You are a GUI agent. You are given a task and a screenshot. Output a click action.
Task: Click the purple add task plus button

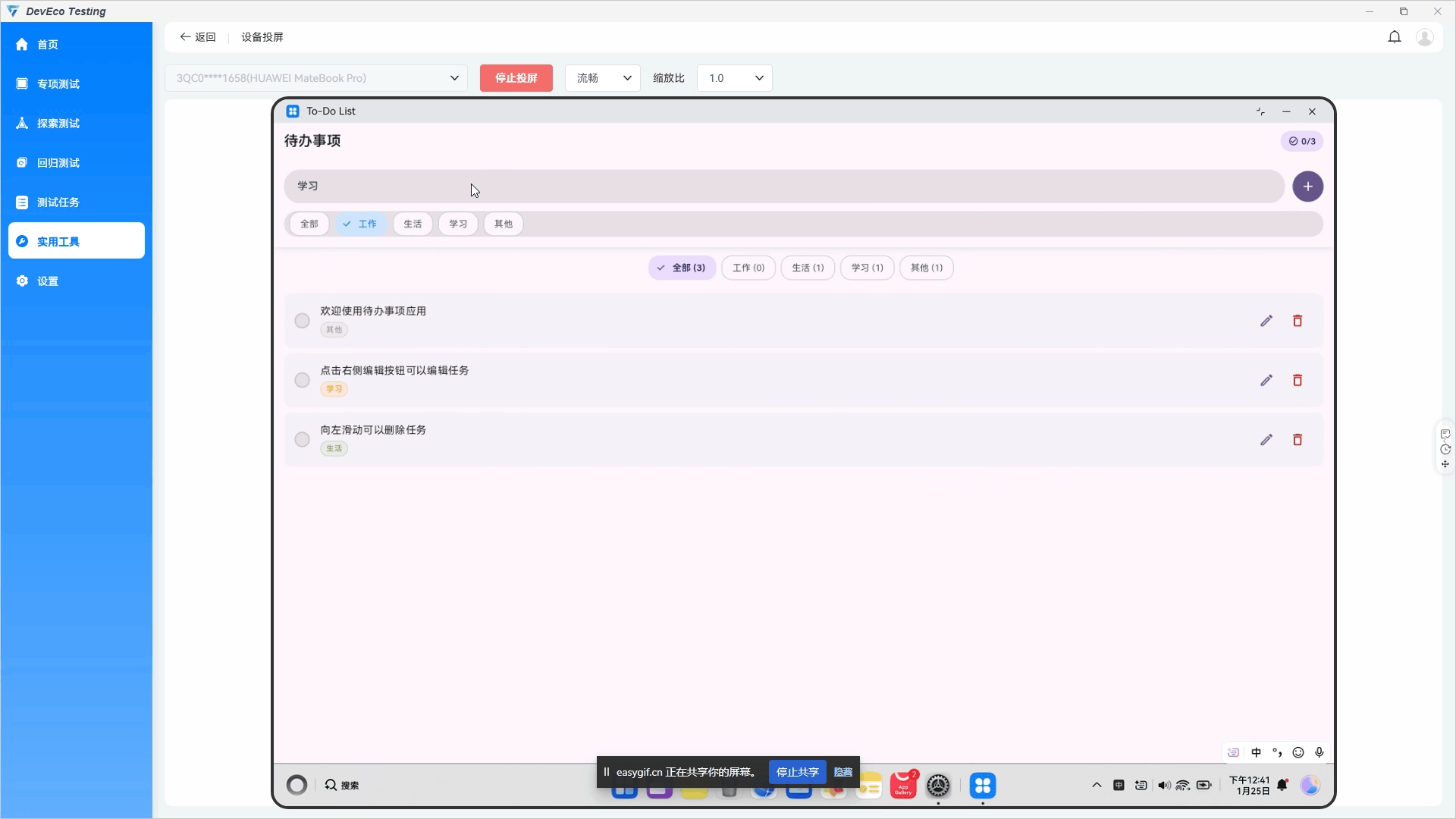[x=1307, y=187]
